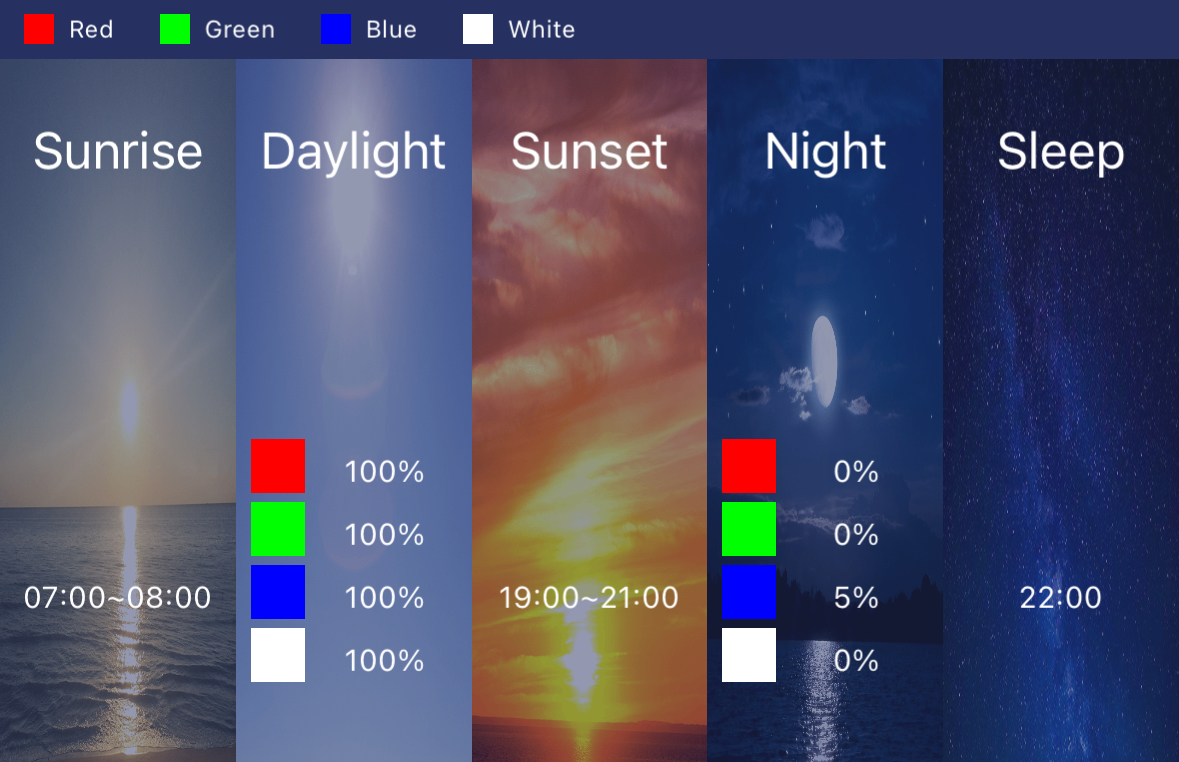The height and width of the screenshot is (762, 1179).
Task: Select the Daylight mode title
Action: 353,152
